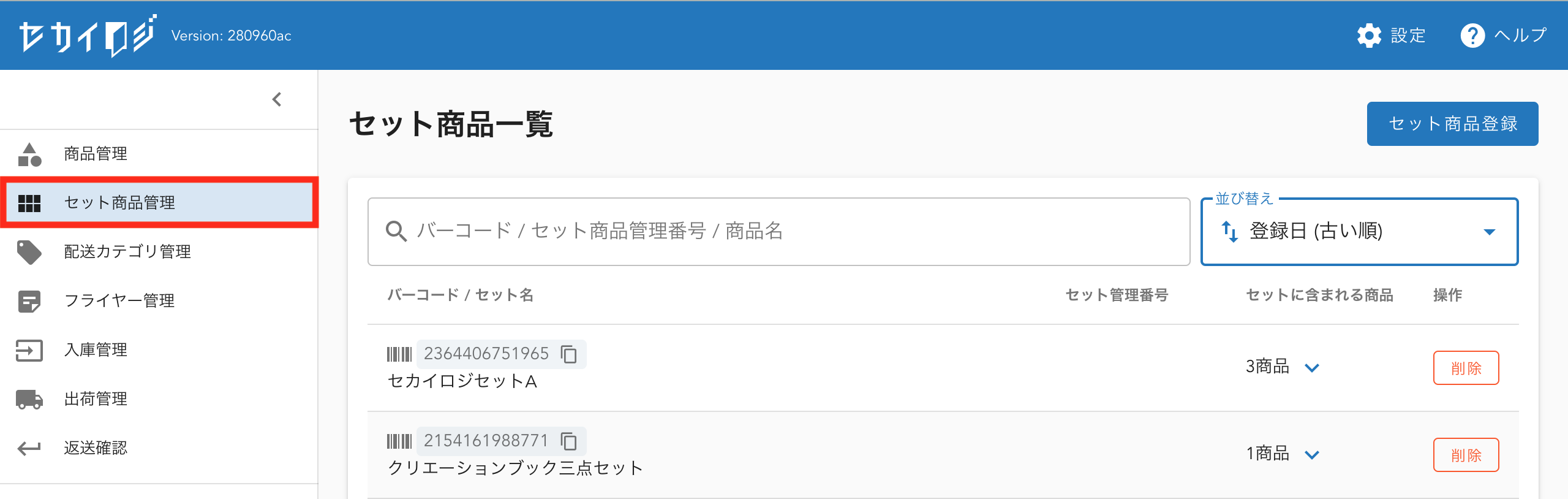Expand the 3商品 list for セカイロジセットA

pyautogui.click(x=1311, y=368)
